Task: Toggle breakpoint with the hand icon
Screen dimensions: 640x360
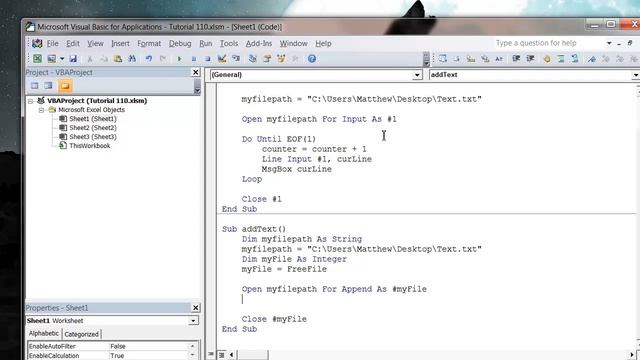Action: pyautogui.click(x=547, y=59)
